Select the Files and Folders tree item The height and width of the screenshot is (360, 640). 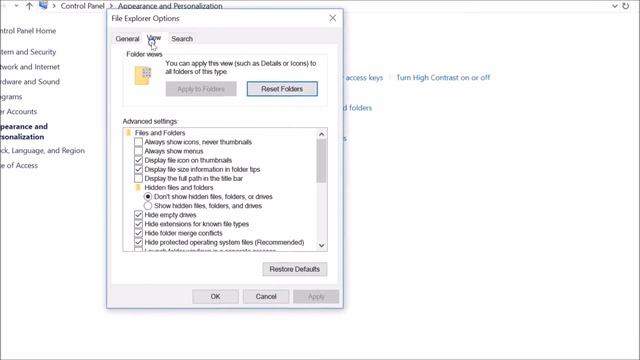[160, 133]
